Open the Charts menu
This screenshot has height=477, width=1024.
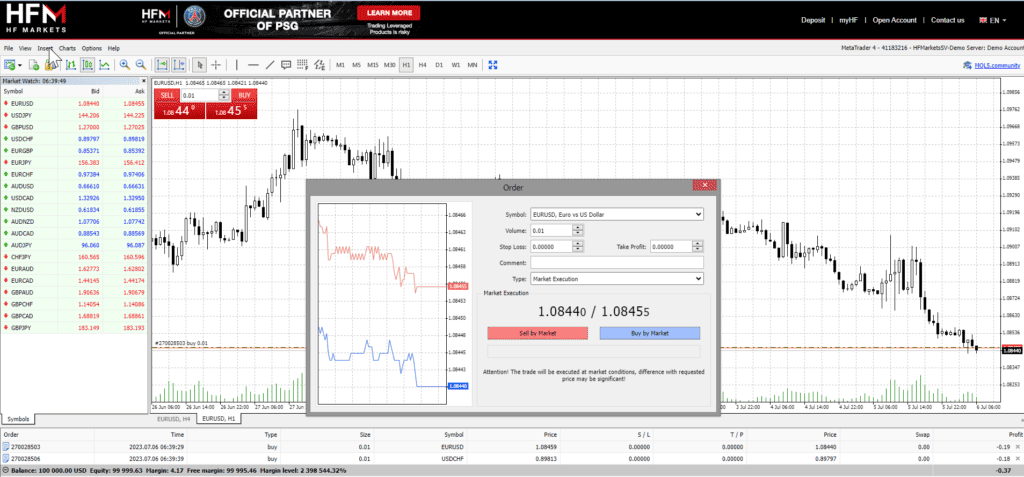click(67, 48)
